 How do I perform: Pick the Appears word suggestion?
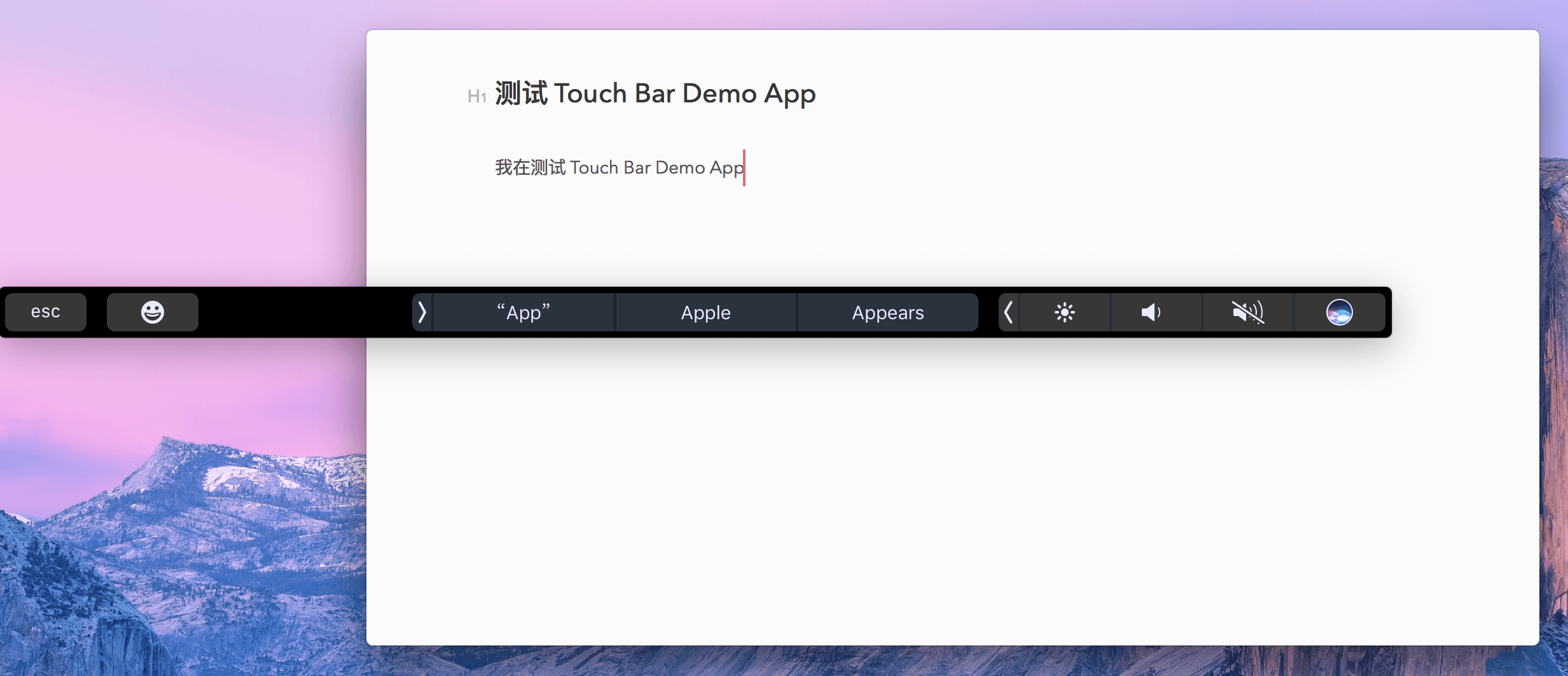(x=888, y=312)
